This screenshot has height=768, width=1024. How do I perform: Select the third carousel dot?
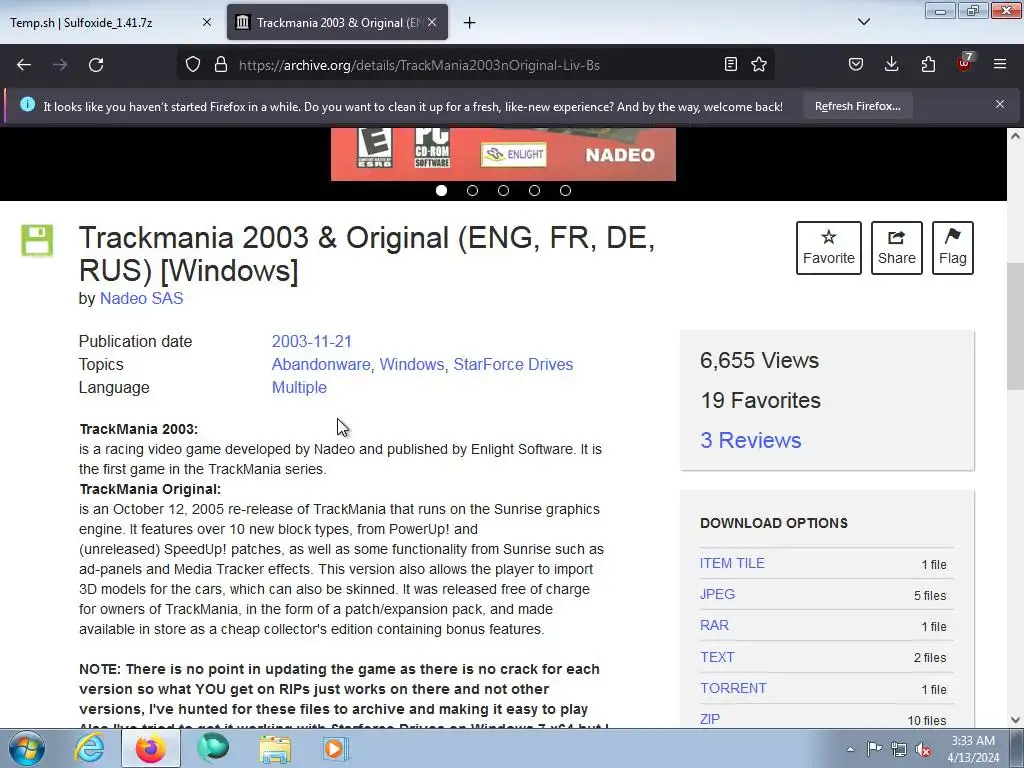[504, 191]
